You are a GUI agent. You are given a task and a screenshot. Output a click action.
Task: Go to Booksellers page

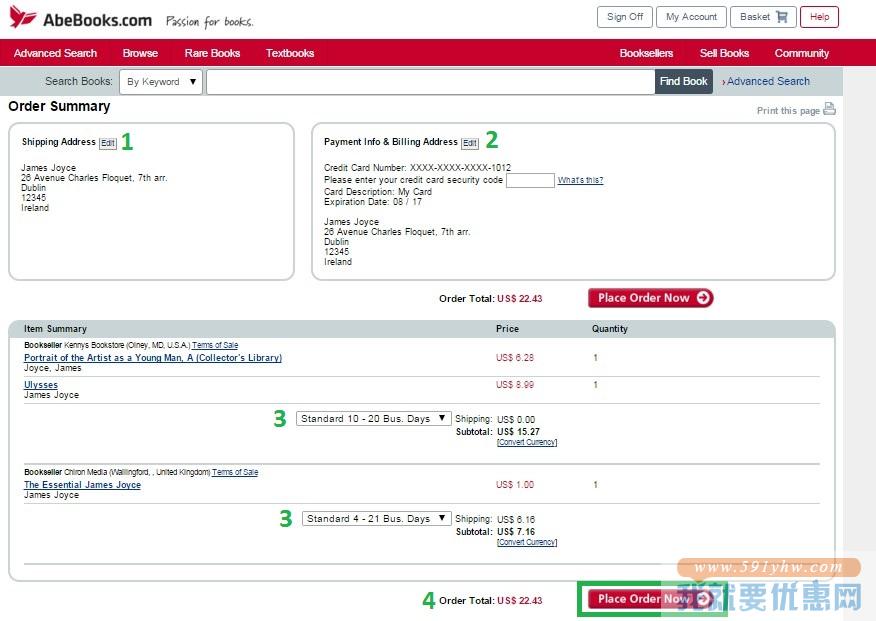point(646,53)
